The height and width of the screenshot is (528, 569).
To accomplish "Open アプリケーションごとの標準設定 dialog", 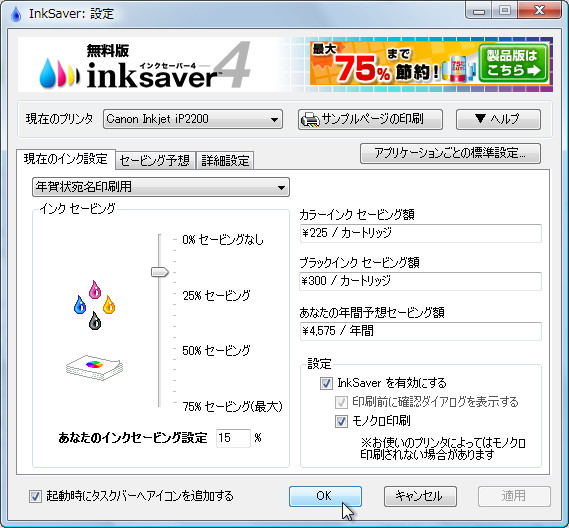I will click(450, 154).
